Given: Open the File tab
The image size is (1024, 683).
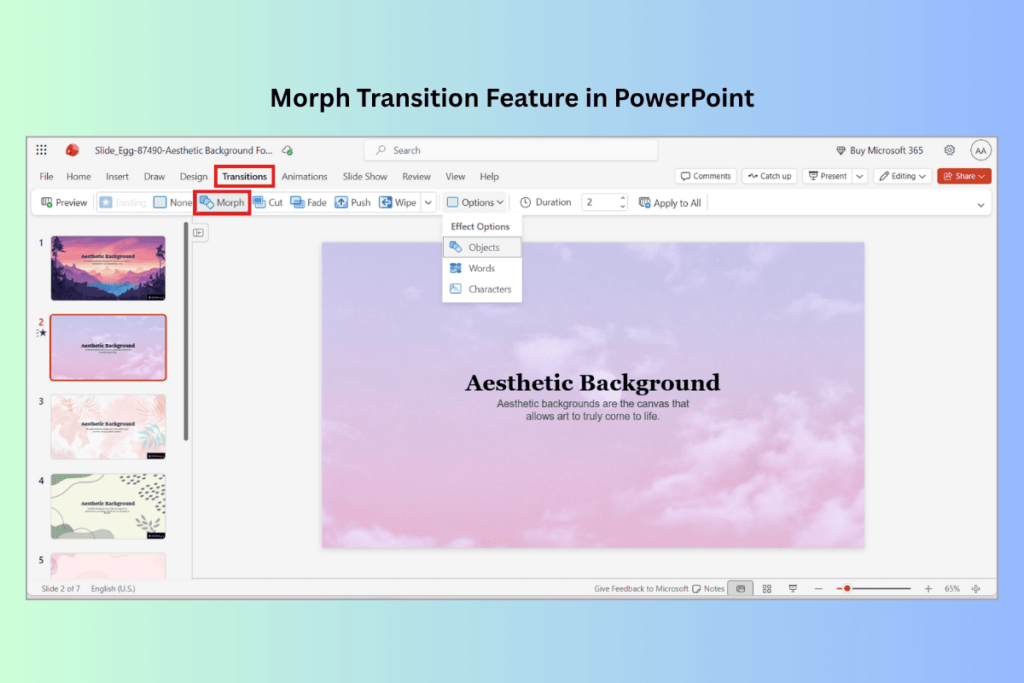Looking at the screenshot, I should point(46,176).
